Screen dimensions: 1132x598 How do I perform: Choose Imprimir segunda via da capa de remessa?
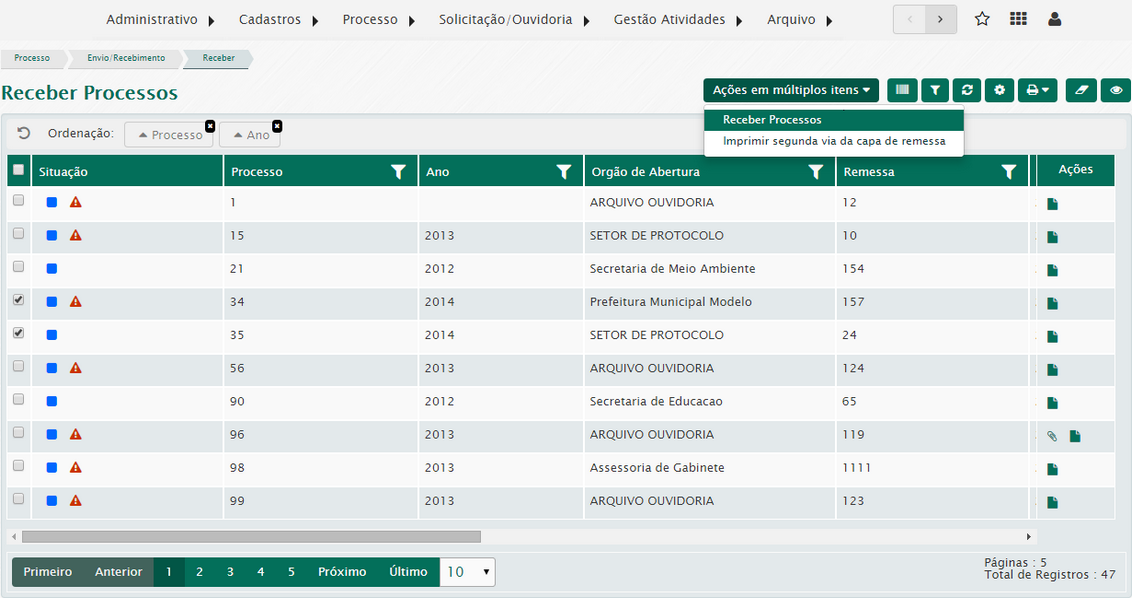833,141
